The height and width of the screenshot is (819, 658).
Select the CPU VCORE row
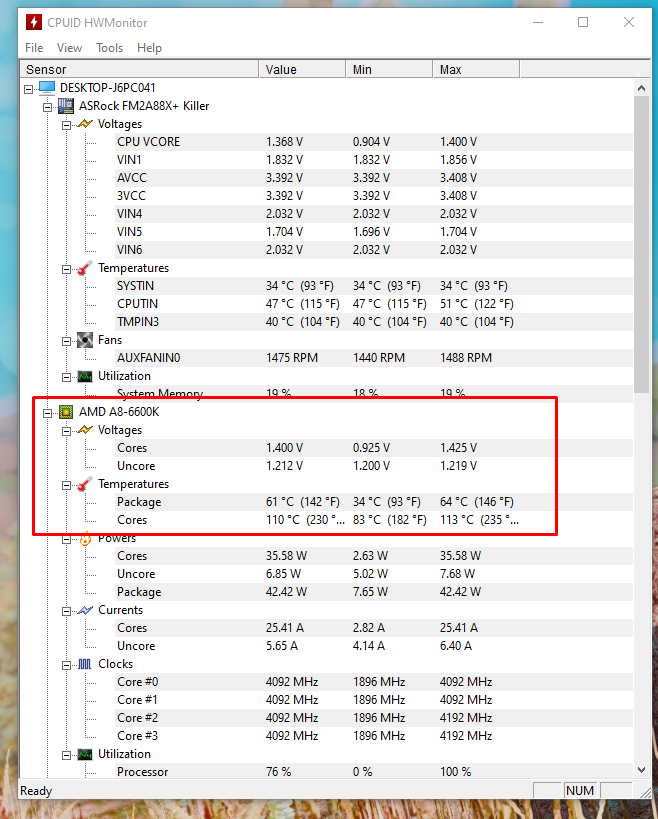(x=374, y=142)
